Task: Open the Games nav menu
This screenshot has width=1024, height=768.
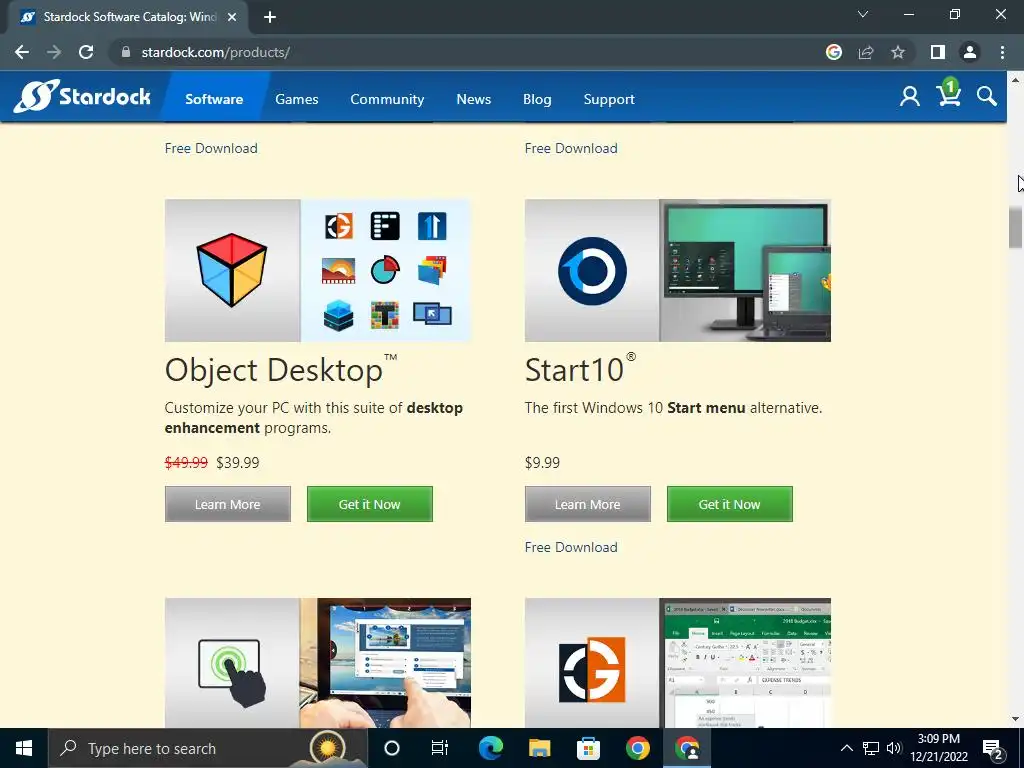Action: pyautogui.click(x=296, y=99)
